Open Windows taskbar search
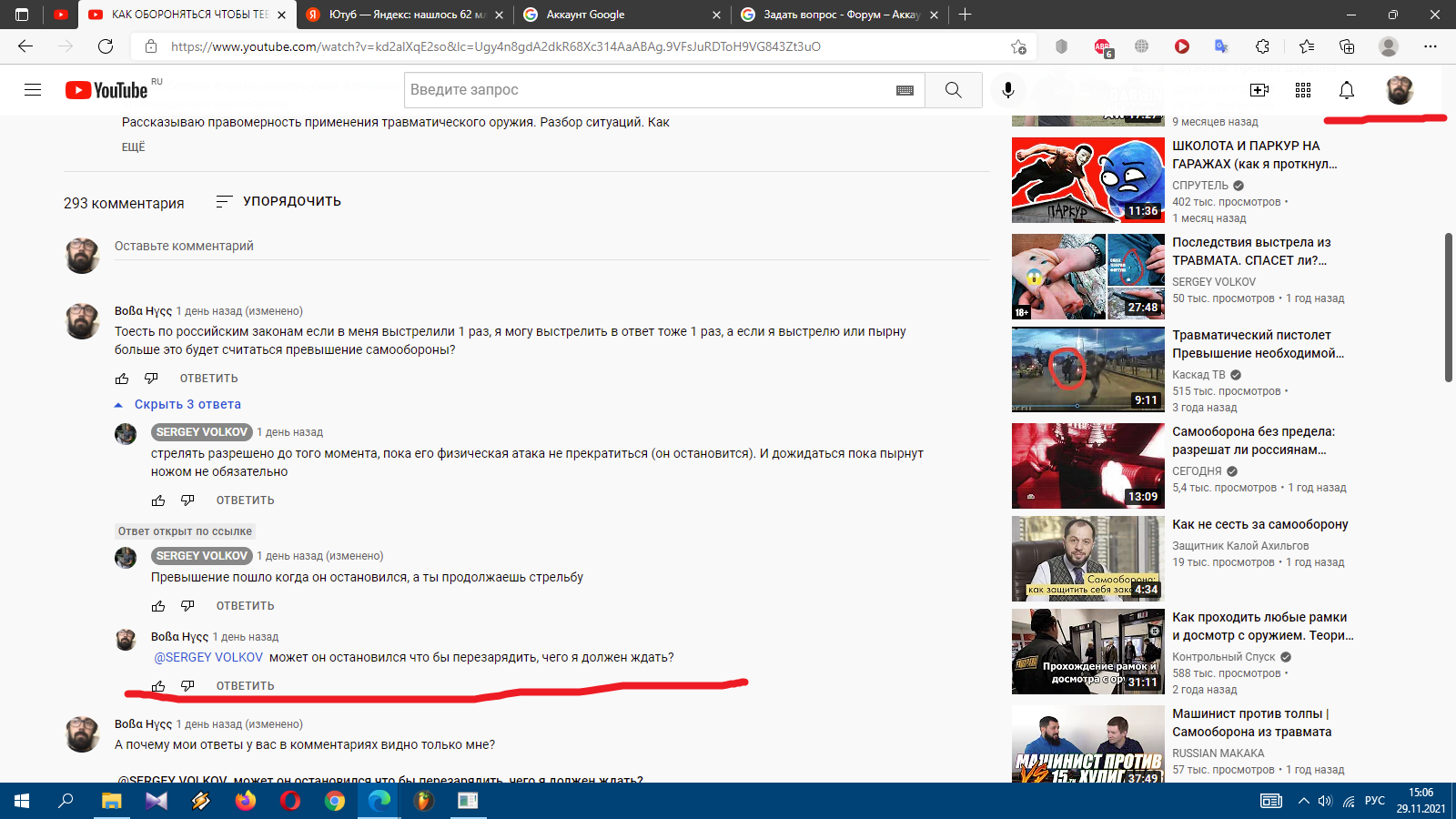 point(66,801)
